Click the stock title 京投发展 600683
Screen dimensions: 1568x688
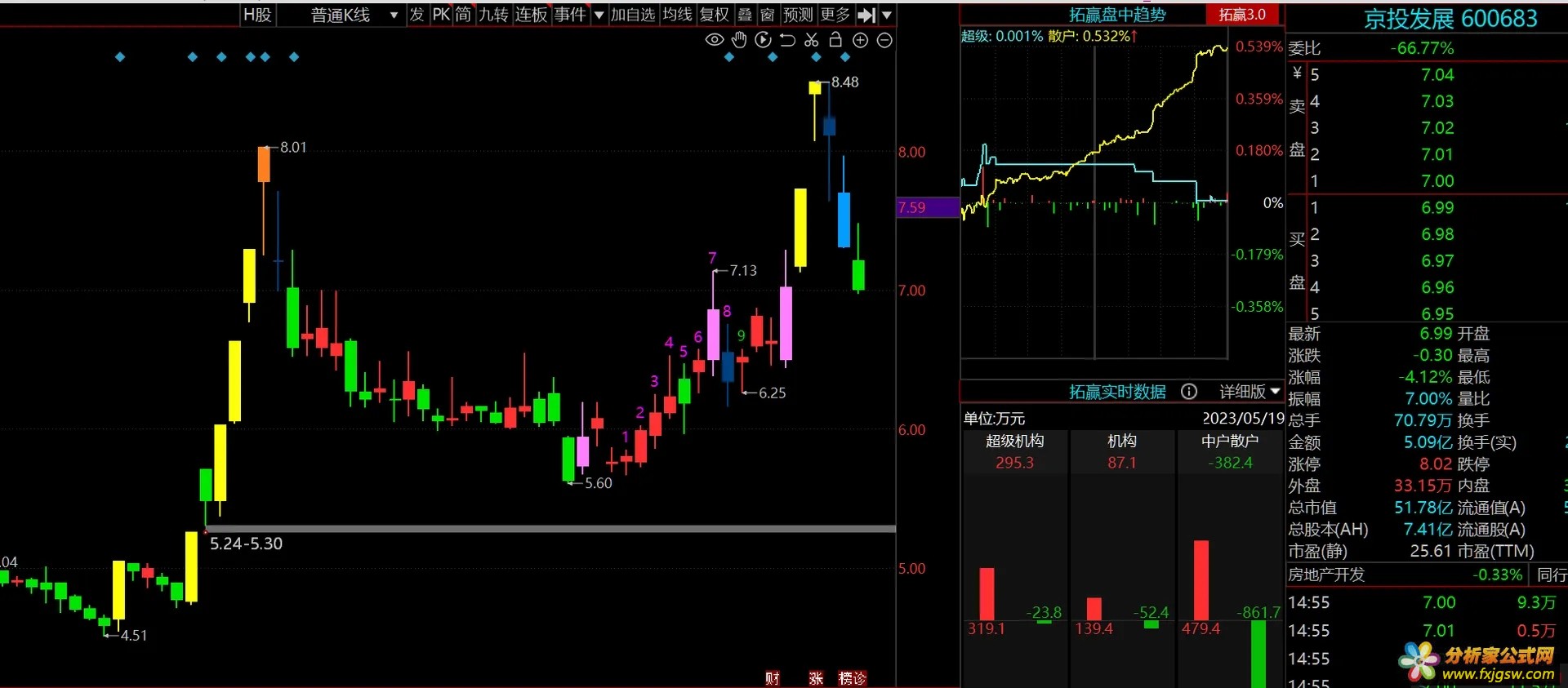1450,19
